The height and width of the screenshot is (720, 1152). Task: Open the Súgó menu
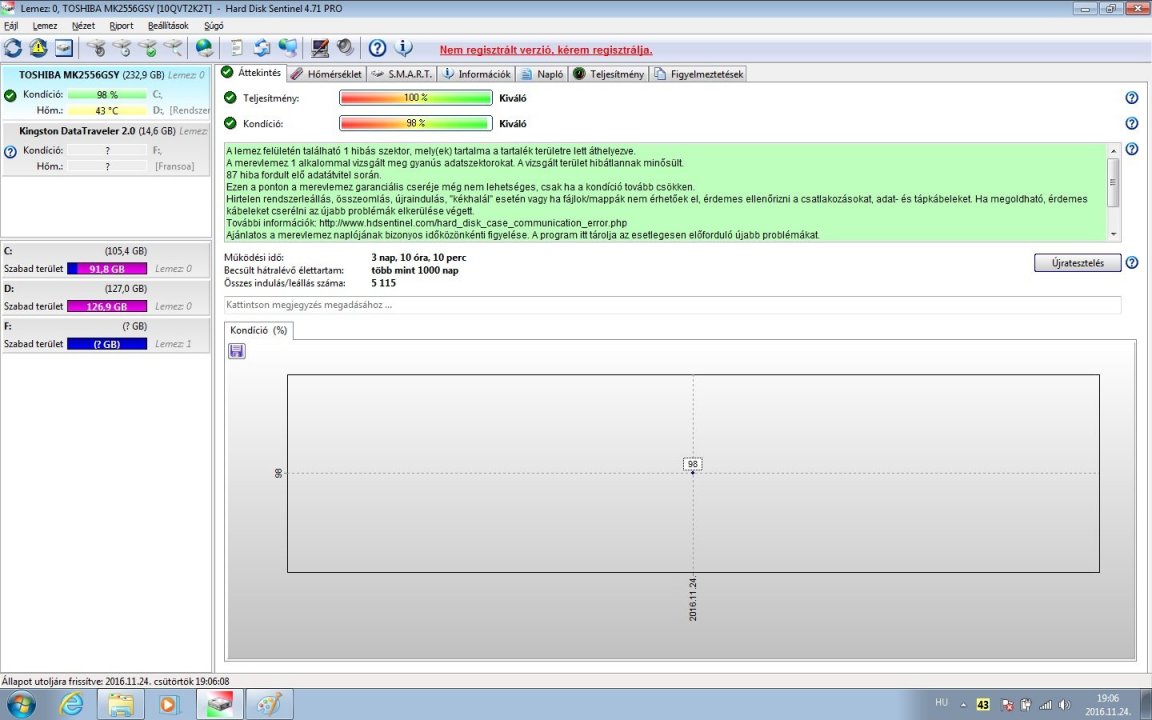pos(214,26)
